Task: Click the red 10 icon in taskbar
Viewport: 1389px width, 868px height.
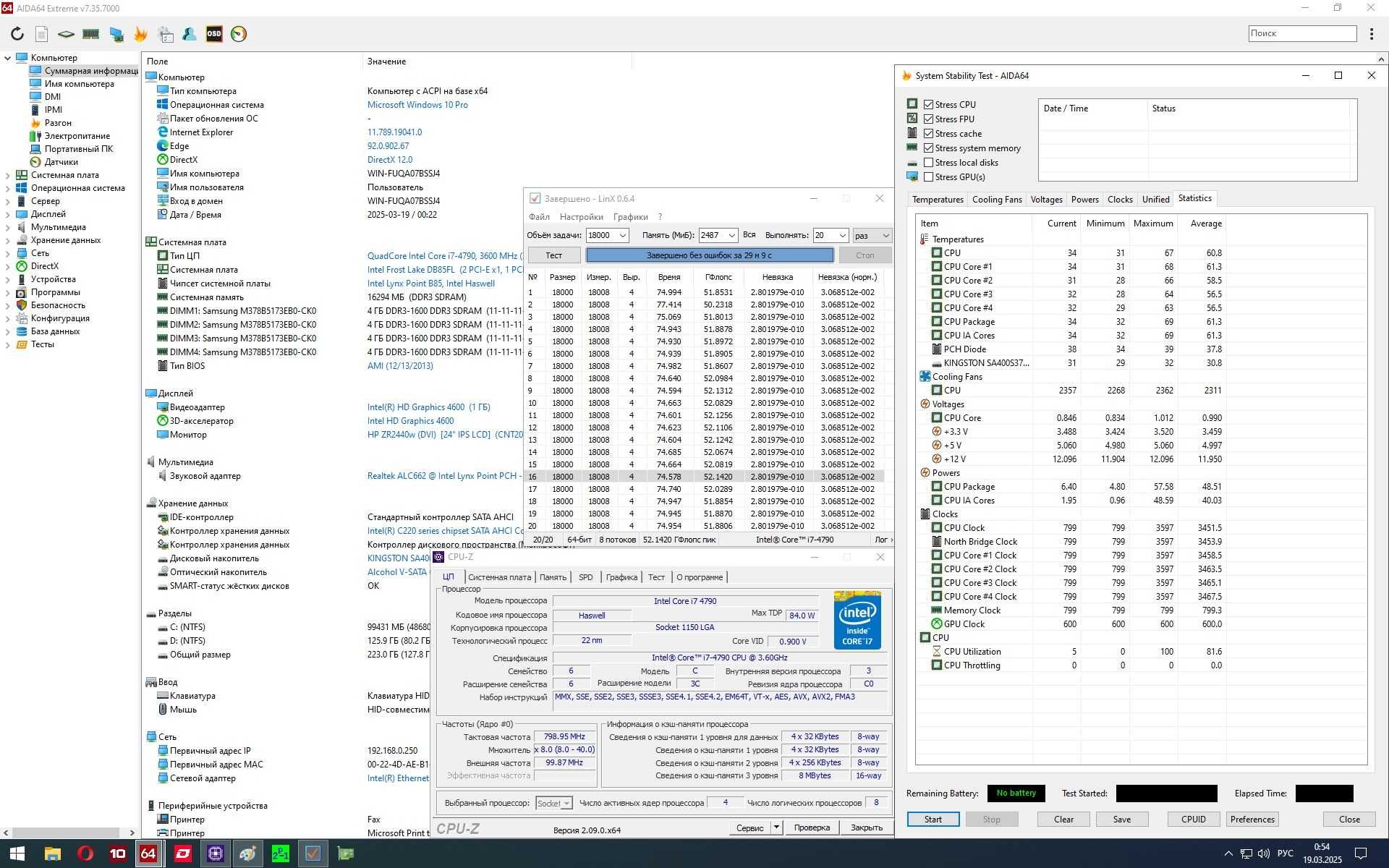Action: click(x=117, y=854)
